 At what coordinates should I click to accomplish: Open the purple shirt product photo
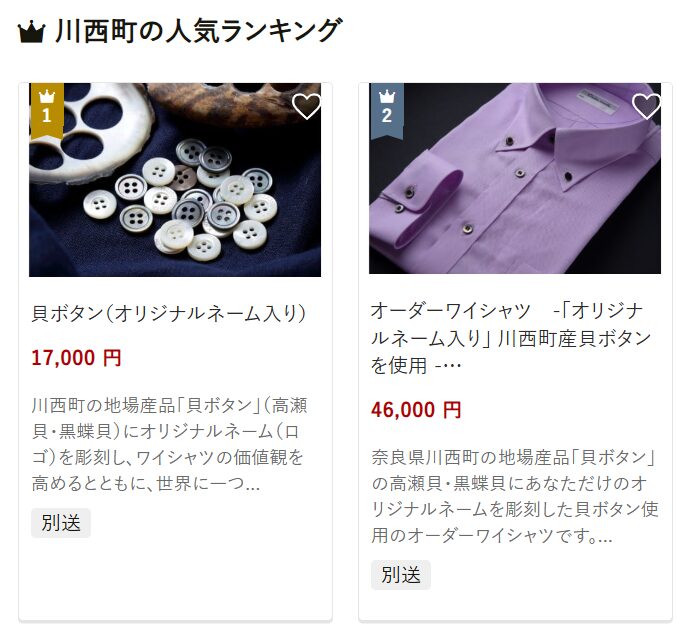point(515,179)
